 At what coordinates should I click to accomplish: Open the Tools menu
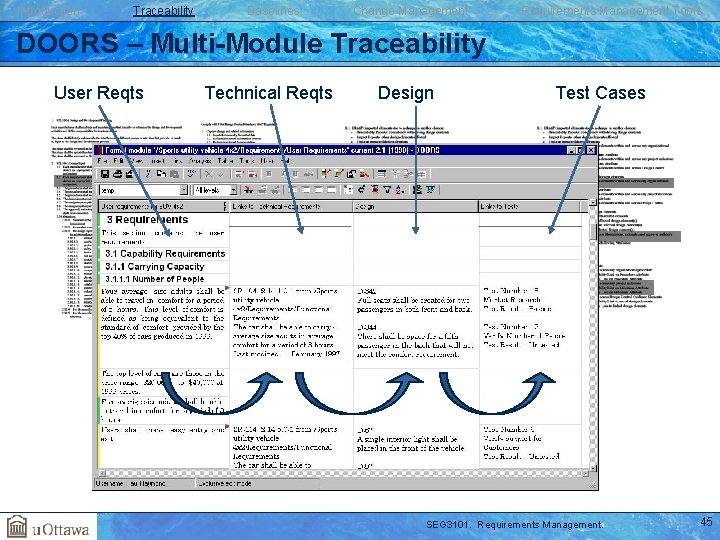pyautogui.click(x=247, y=161)
